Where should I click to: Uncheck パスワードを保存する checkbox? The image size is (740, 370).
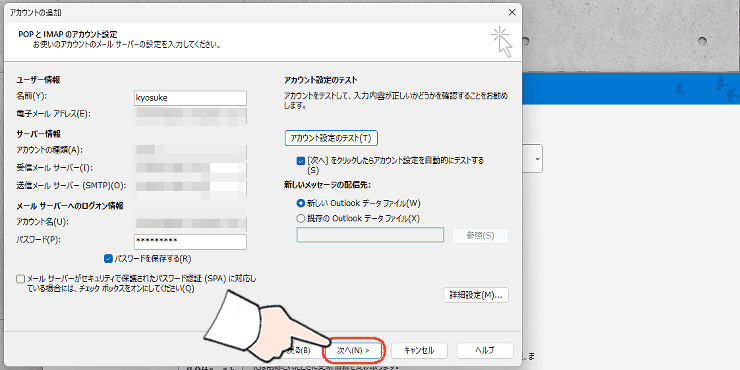108,258
